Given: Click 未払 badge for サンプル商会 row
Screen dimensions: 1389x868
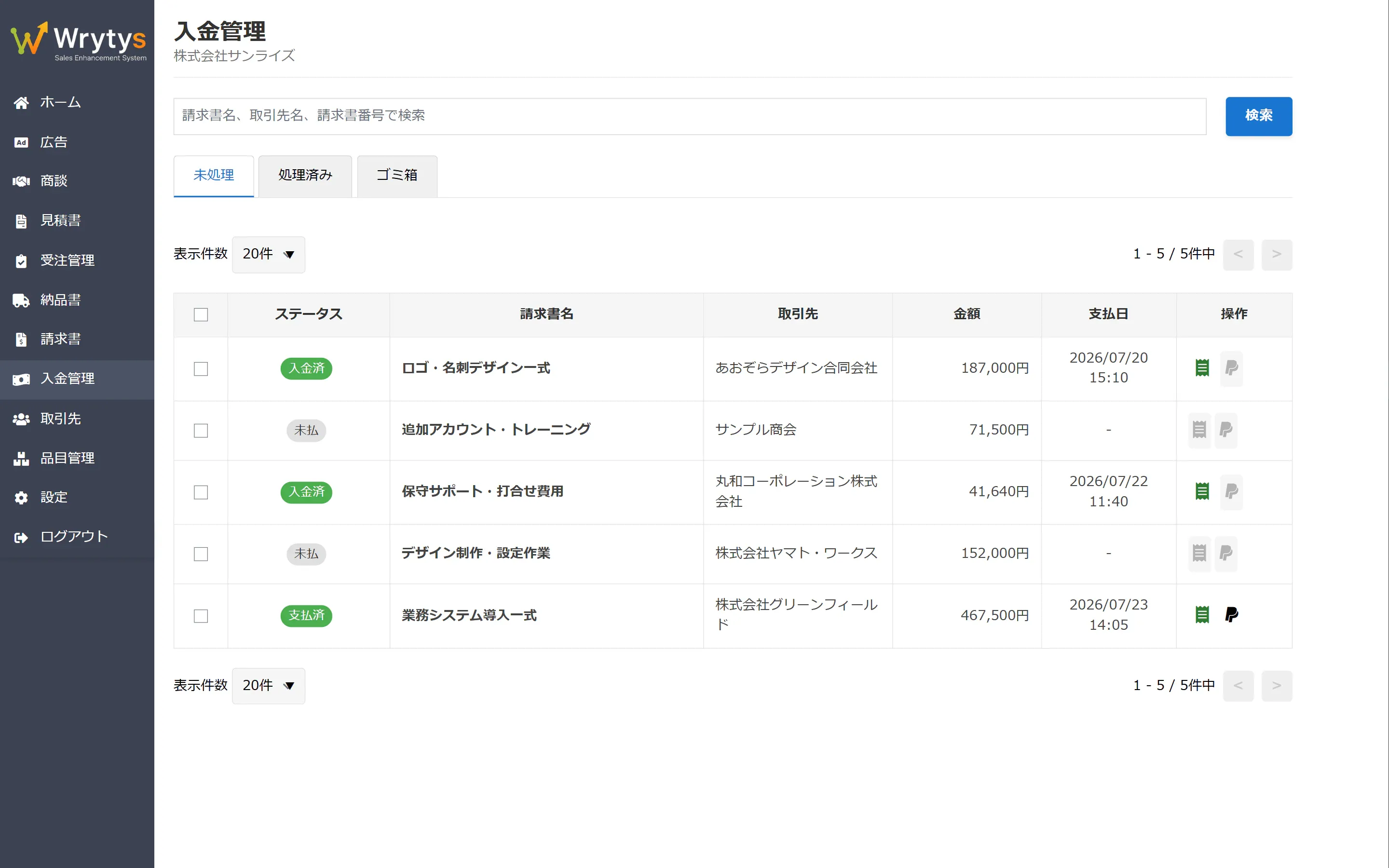Looking at the screenshot, I should tap(307, 430).
